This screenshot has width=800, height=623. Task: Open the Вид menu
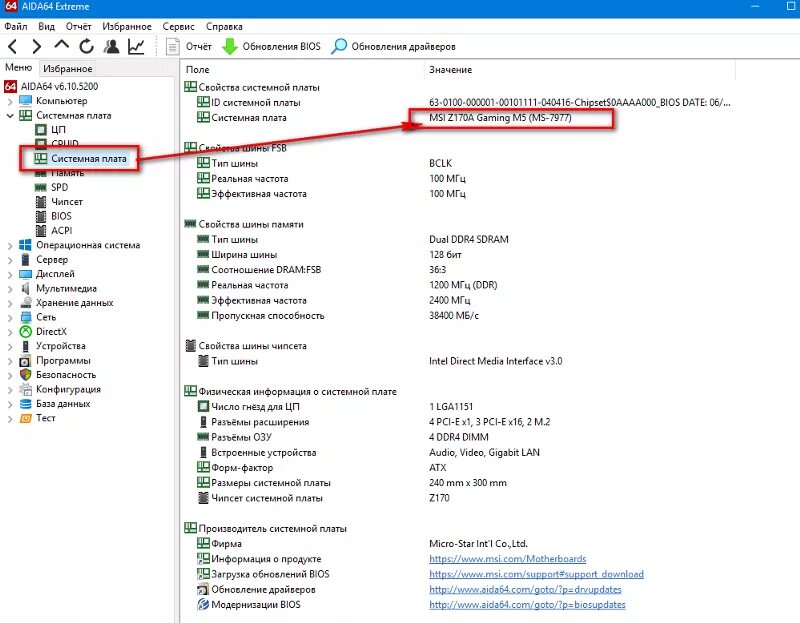point(46,27)
